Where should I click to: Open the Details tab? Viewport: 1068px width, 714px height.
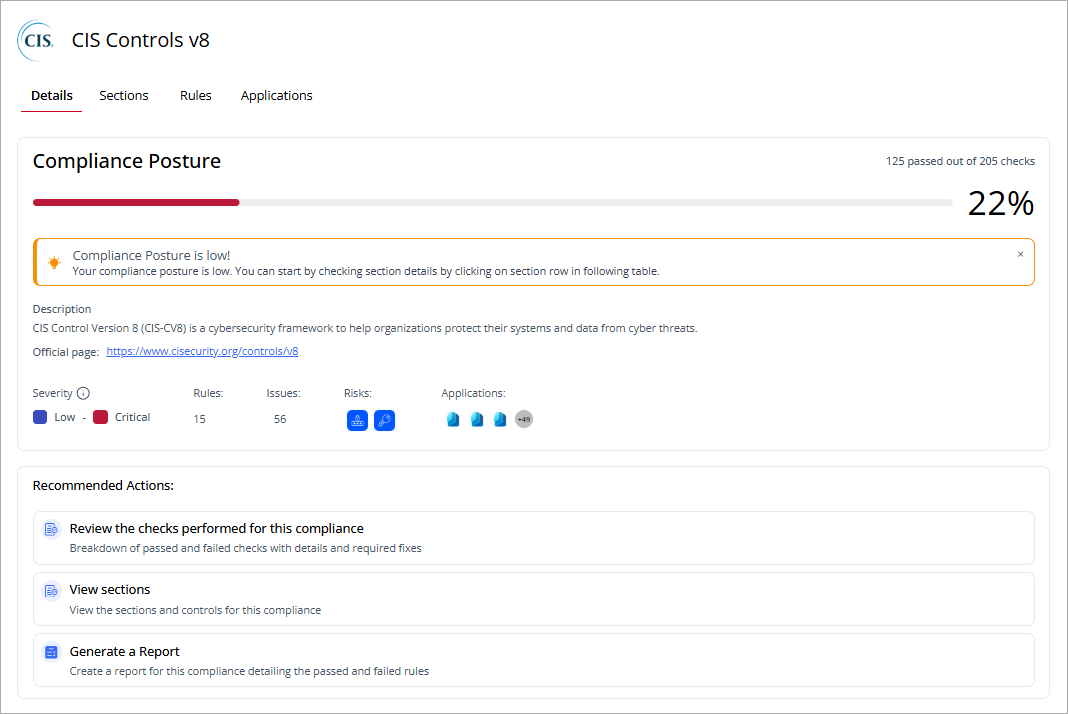[x=52, y=95]
